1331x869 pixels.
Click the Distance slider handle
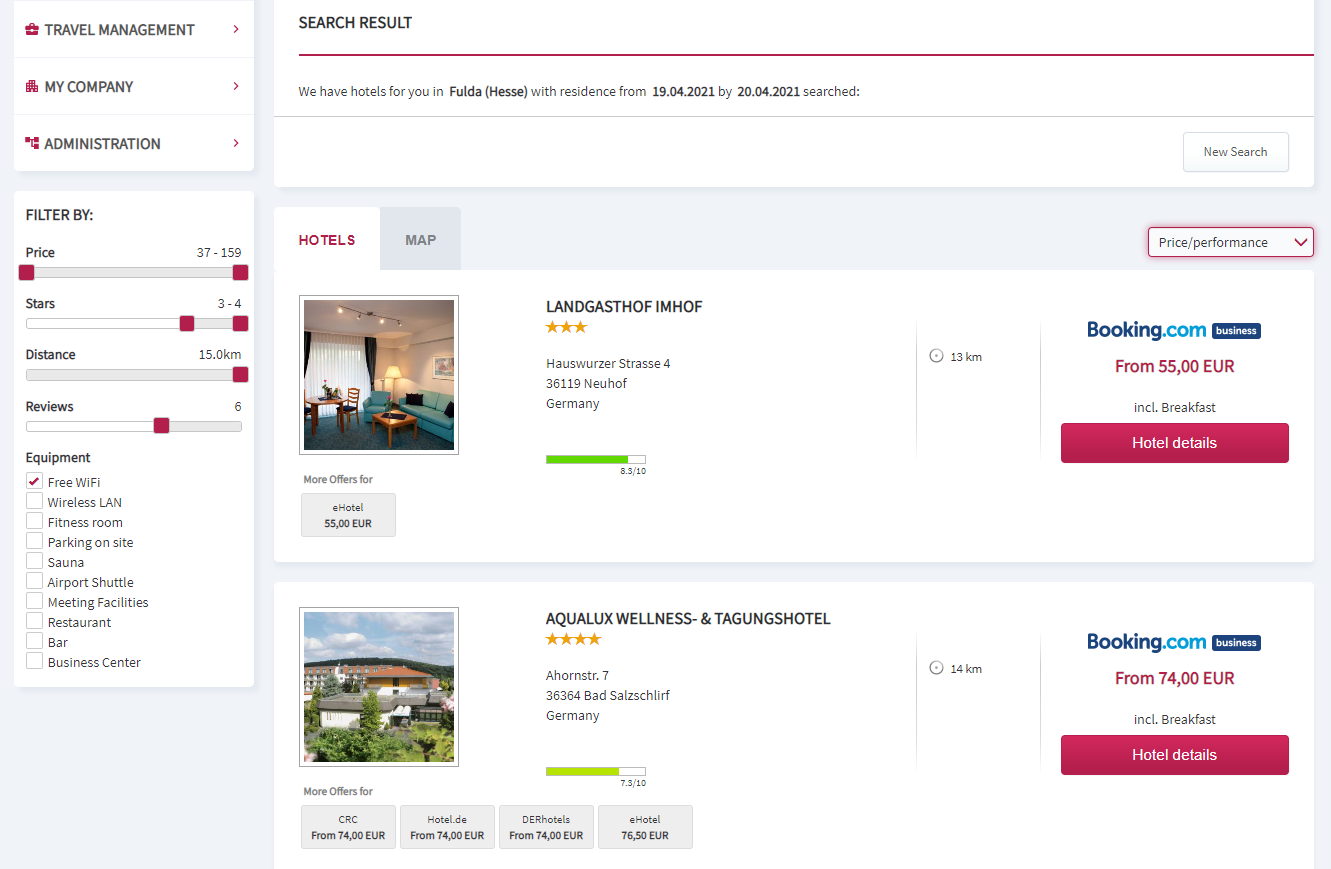click(x=240, y=375)
